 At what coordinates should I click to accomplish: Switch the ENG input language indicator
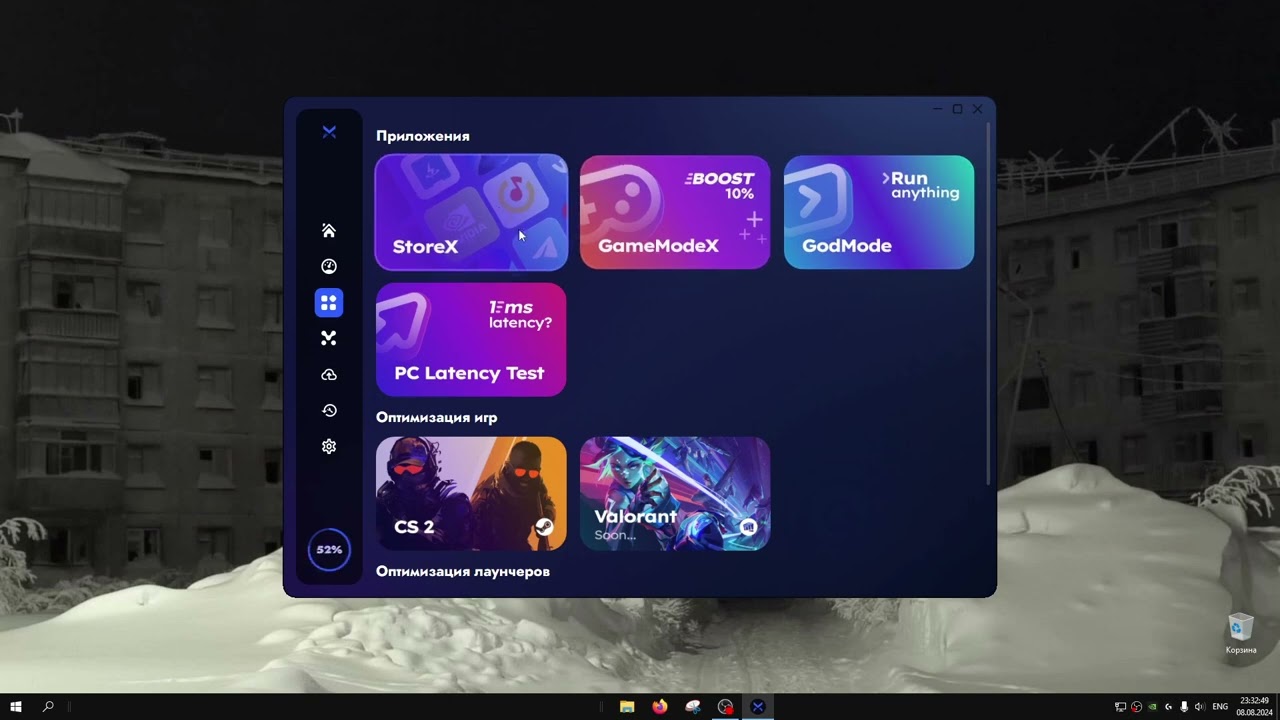[x=1220, y=707]
